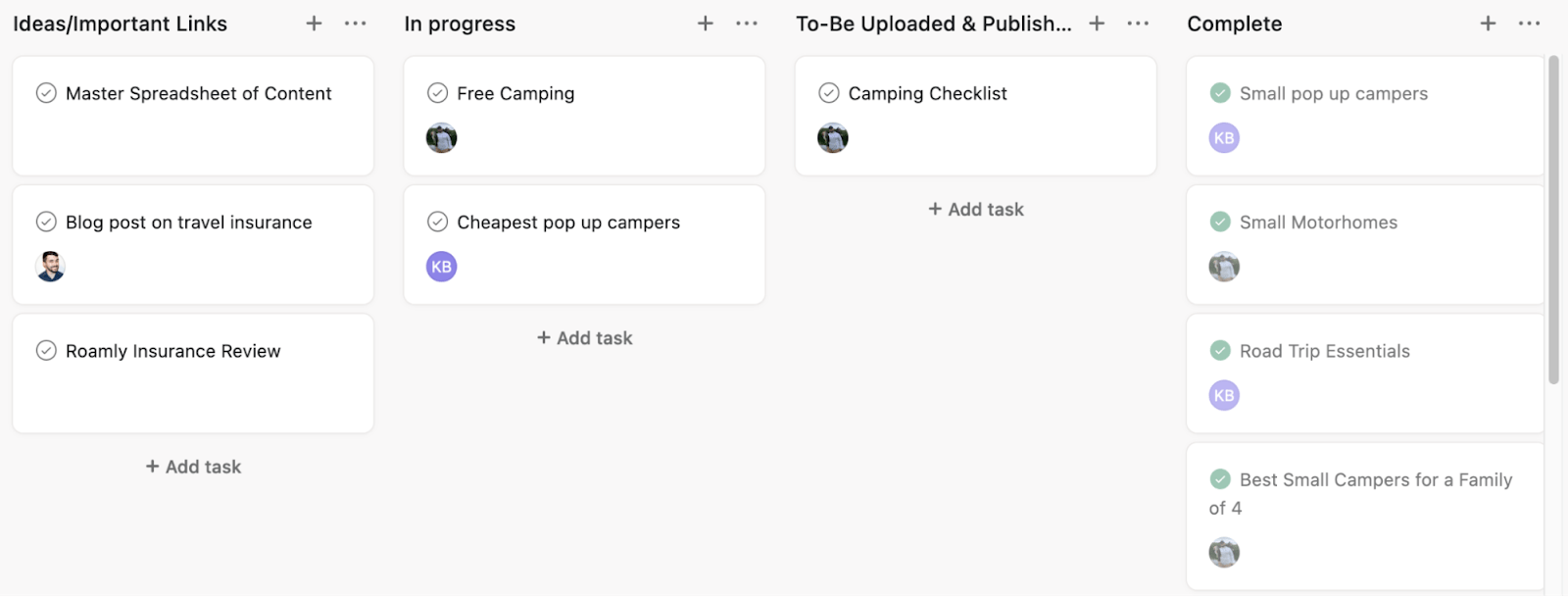Click the KB avatar on Cheapest pop up campers

pyautogui.click(x=441, y=266)
